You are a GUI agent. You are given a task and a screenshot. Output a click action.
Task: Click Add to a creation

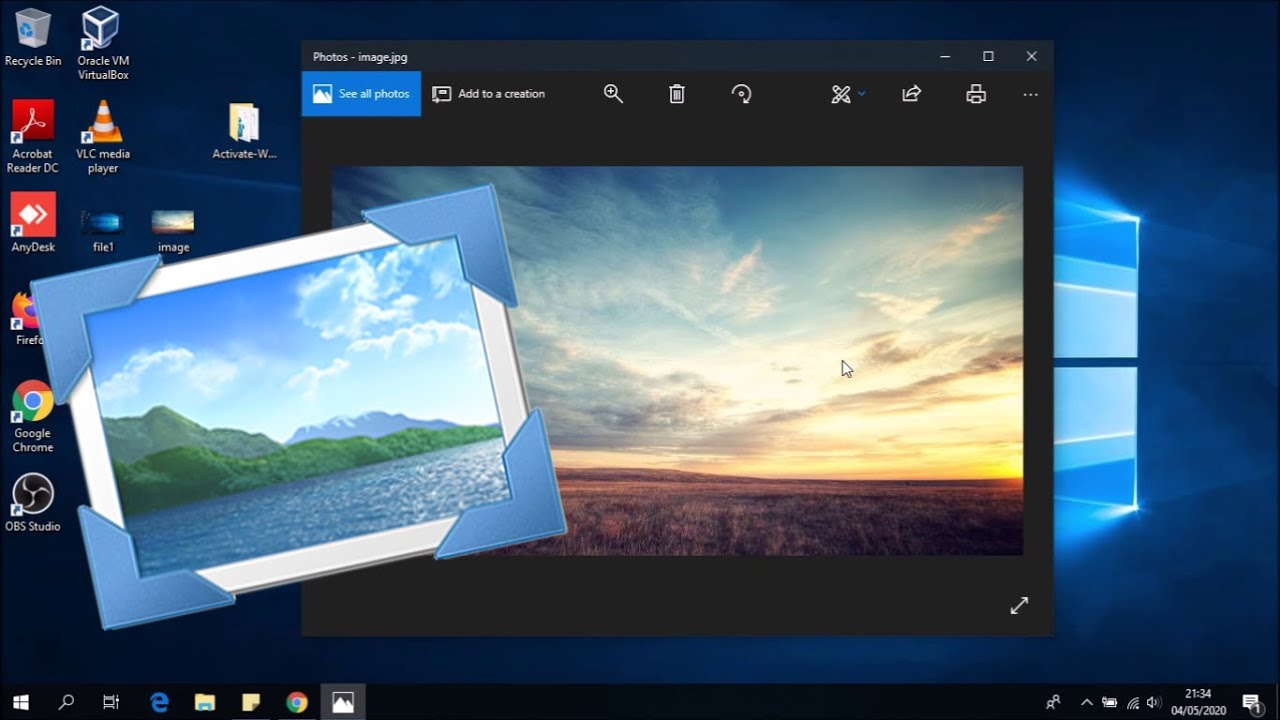click(489, 94)
